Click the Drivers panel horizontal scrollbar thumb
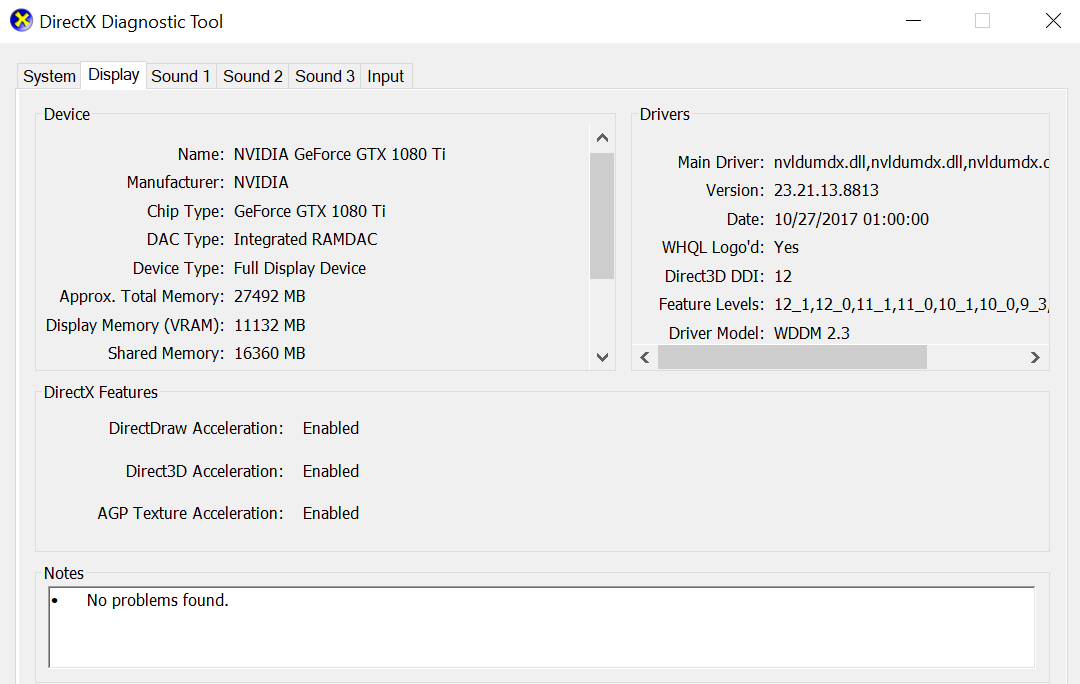The height and width of the screenshot is (684, 1080). pyautogui.click(x=792, y=357)
